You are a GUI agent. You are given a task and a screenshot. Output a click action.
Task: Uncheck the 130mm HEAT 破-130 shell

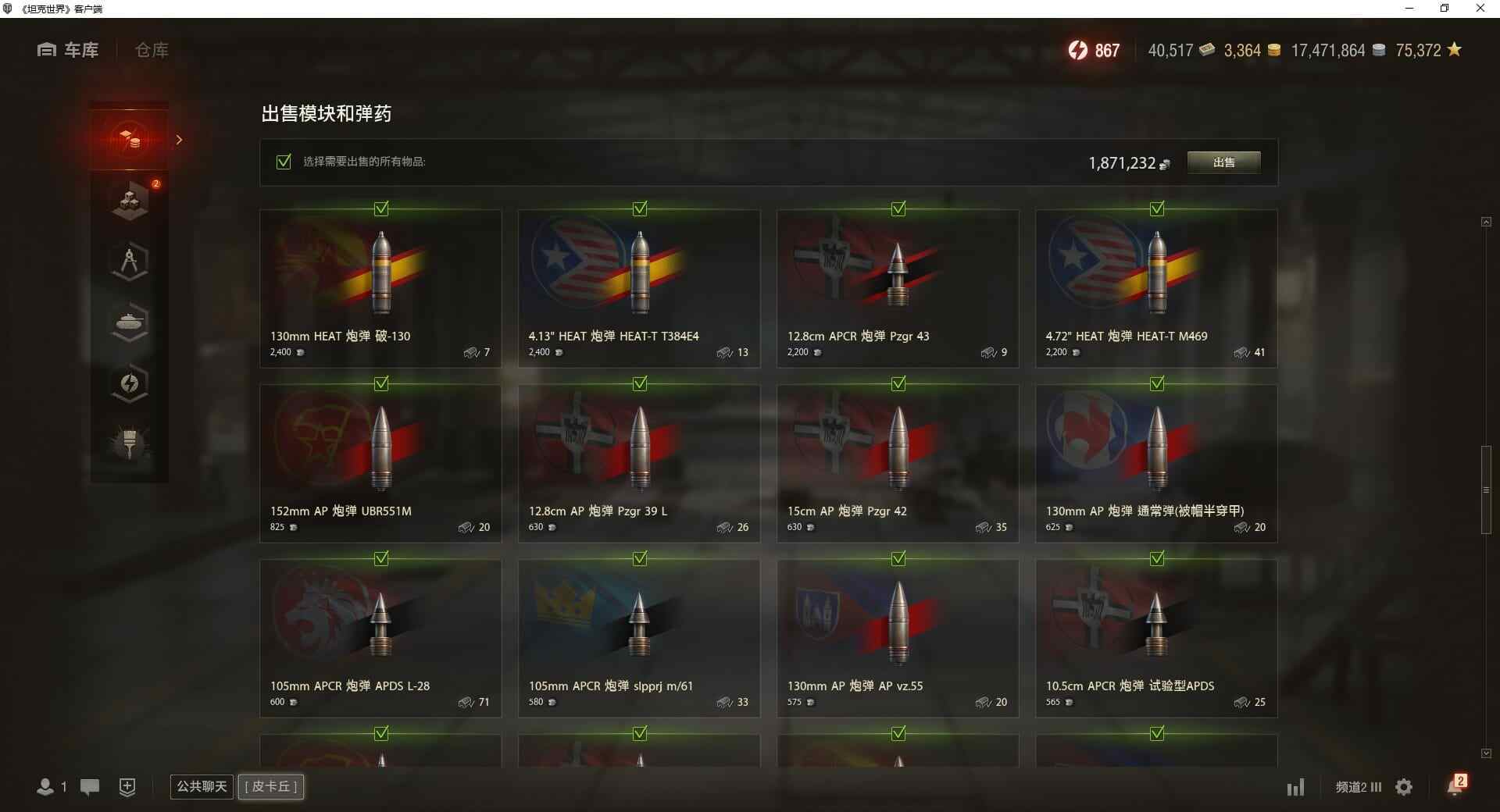[381, 208]
